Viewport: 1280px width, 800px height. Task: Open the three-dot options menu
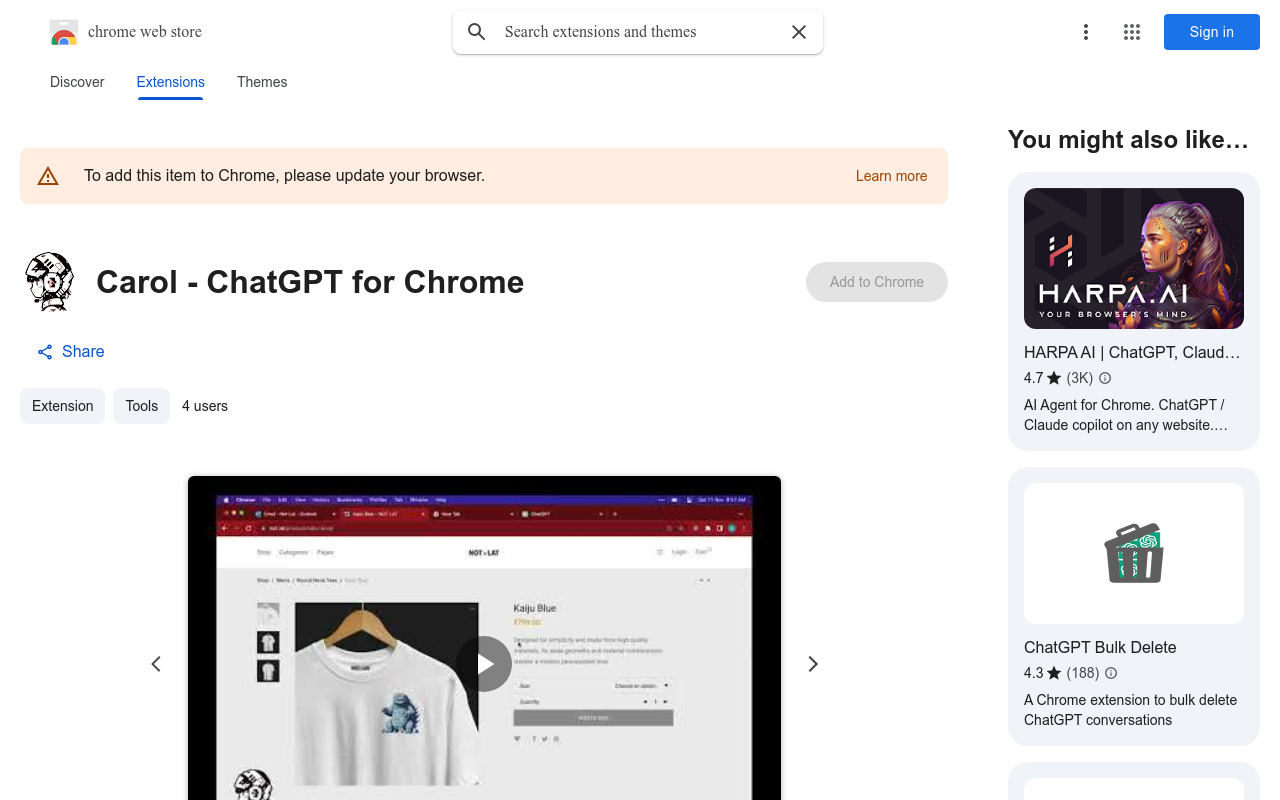pos(1086,32)
